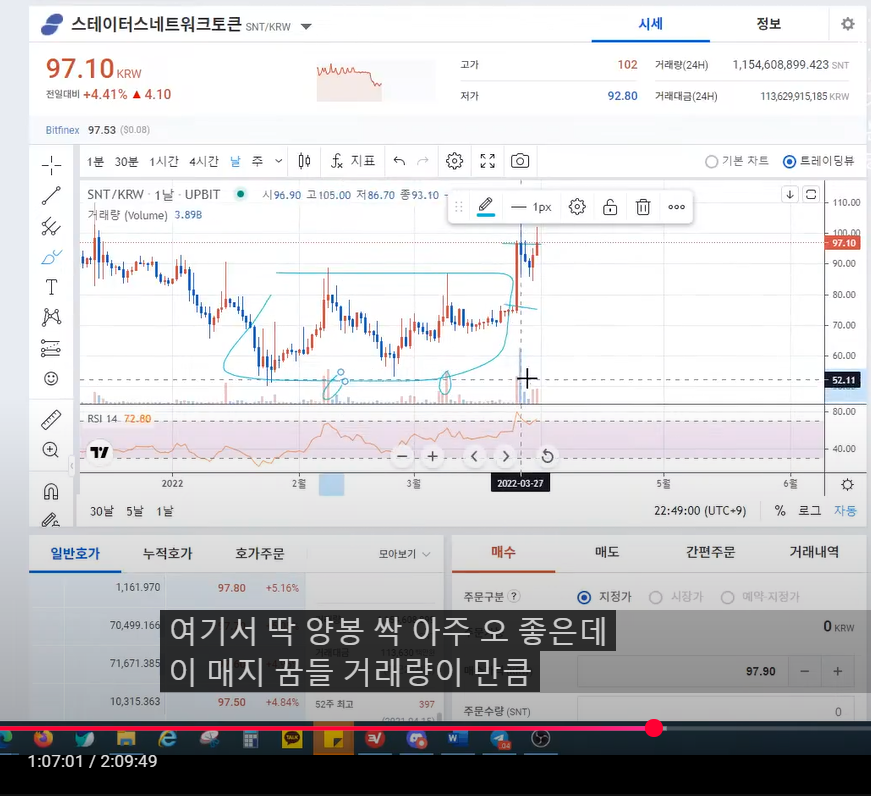Toggle the magnet mode tool

coord(51,492)
